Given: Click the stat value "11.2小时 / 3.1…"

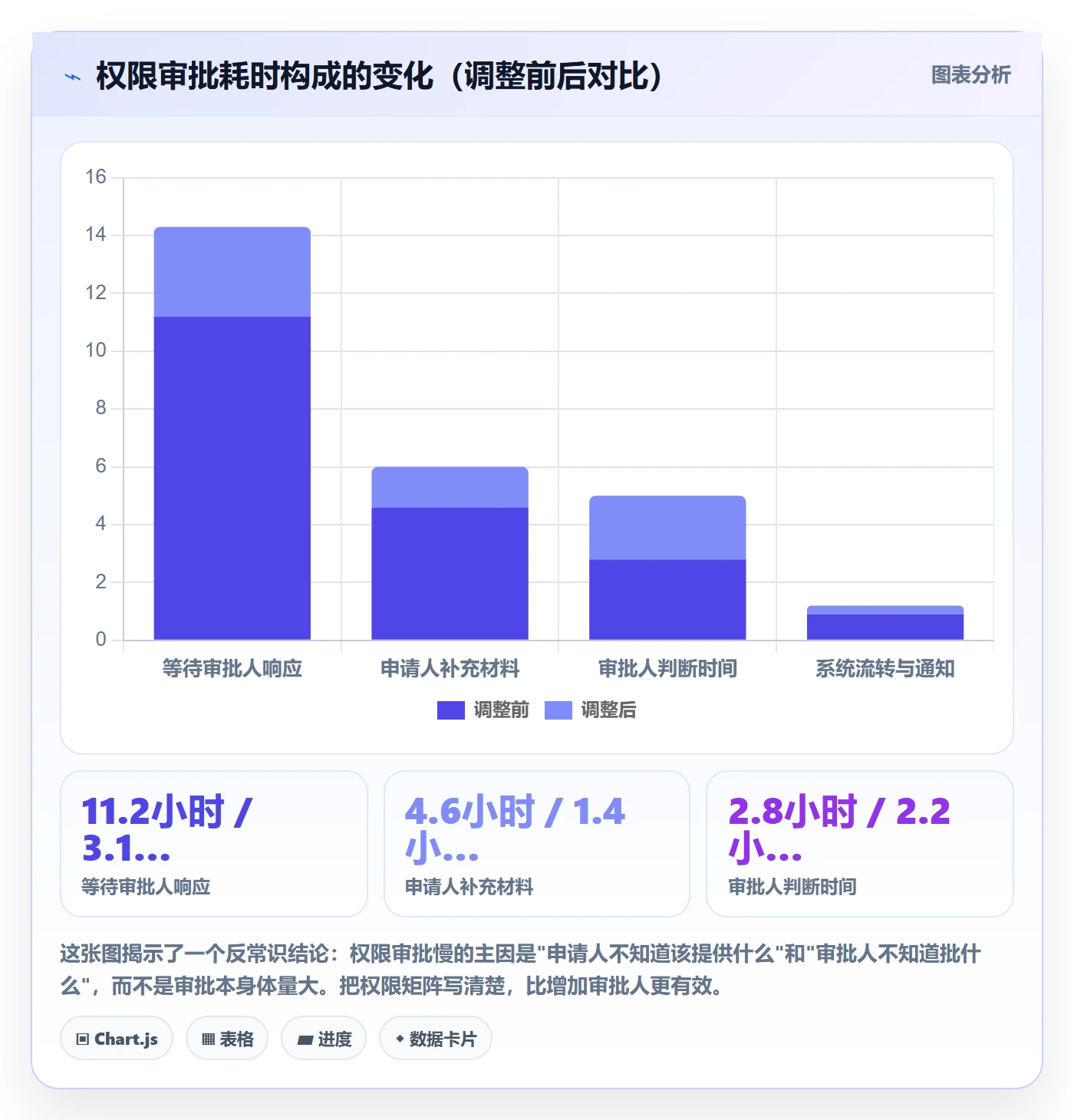Looking at the screenshot, I should (167, 829).
